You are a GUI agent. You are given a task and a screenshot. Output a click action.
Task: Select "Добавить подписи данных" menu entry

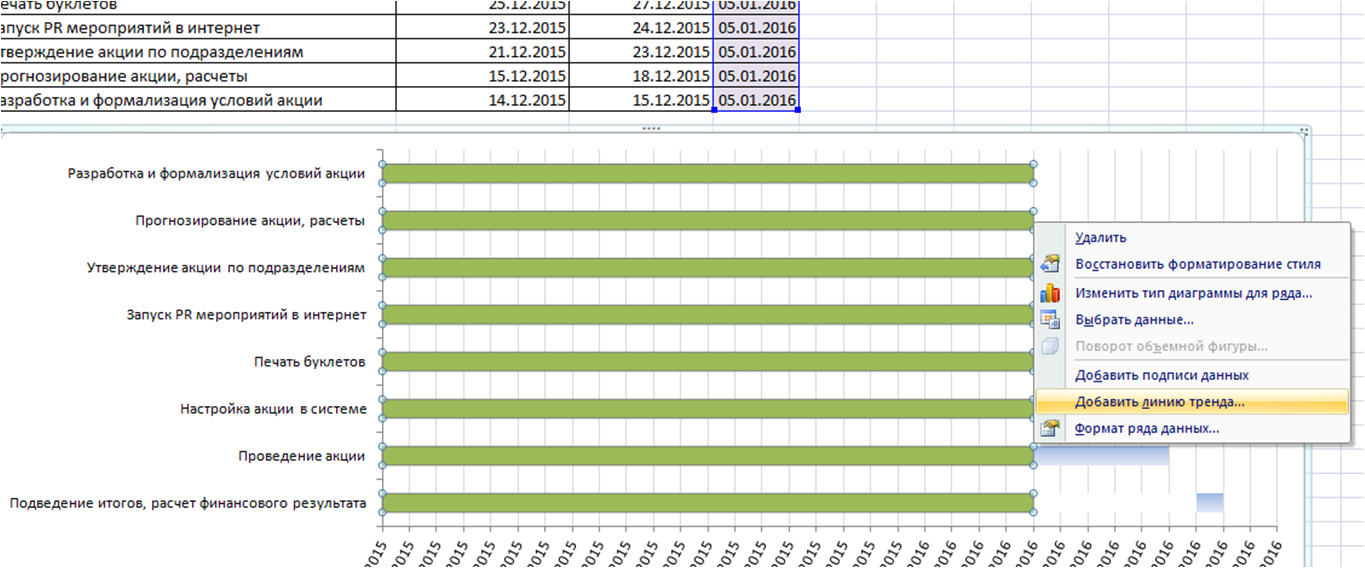[x=1161, y=375]
